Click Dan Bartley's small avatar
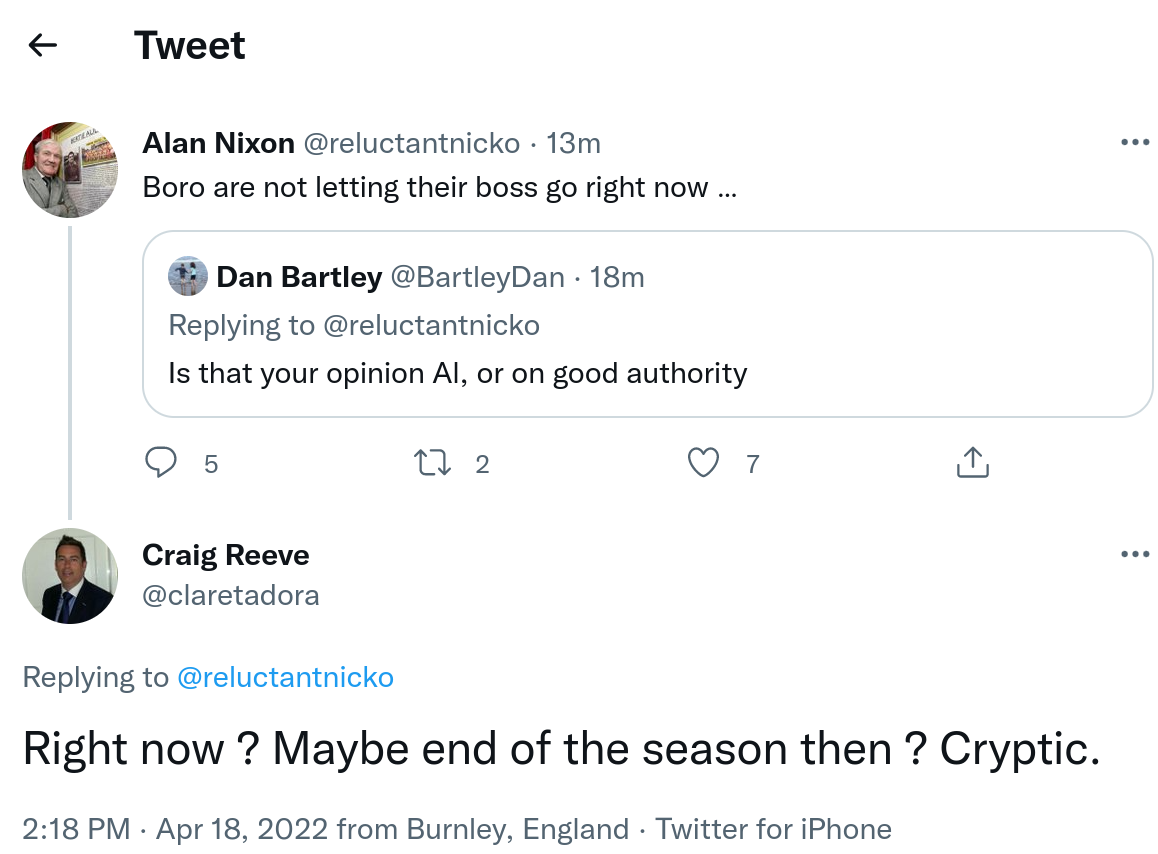The image size is (1158, 854). click(x=188, y=277)
